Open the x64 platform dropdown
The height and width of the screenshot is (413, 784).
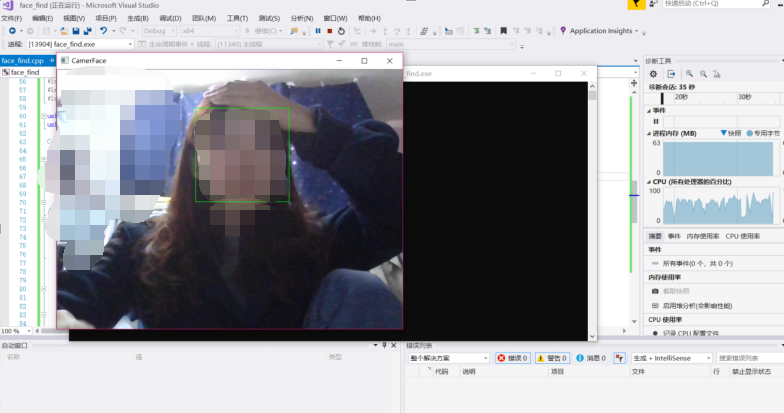tap(210, 31)
